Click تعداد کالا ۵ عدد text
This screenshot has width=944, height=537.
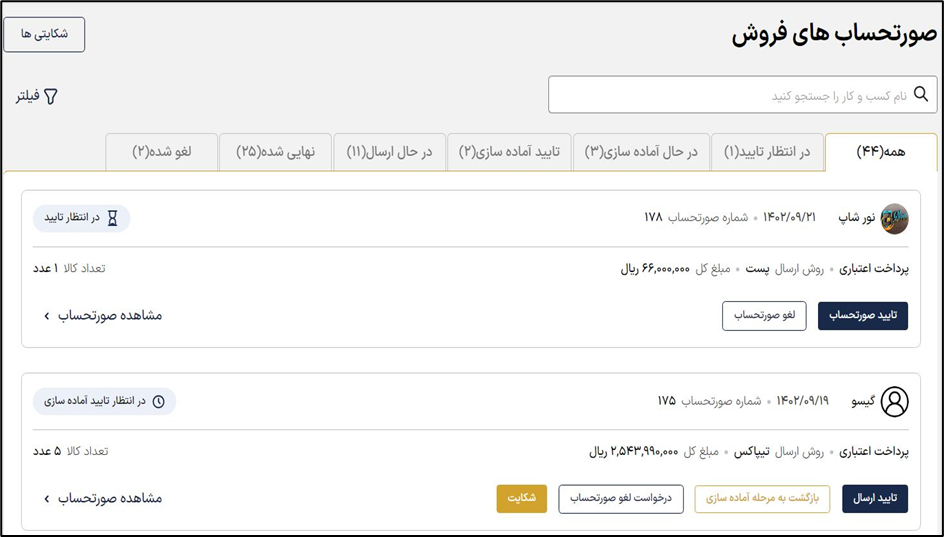pyautogui.click(x=70, y=452)
